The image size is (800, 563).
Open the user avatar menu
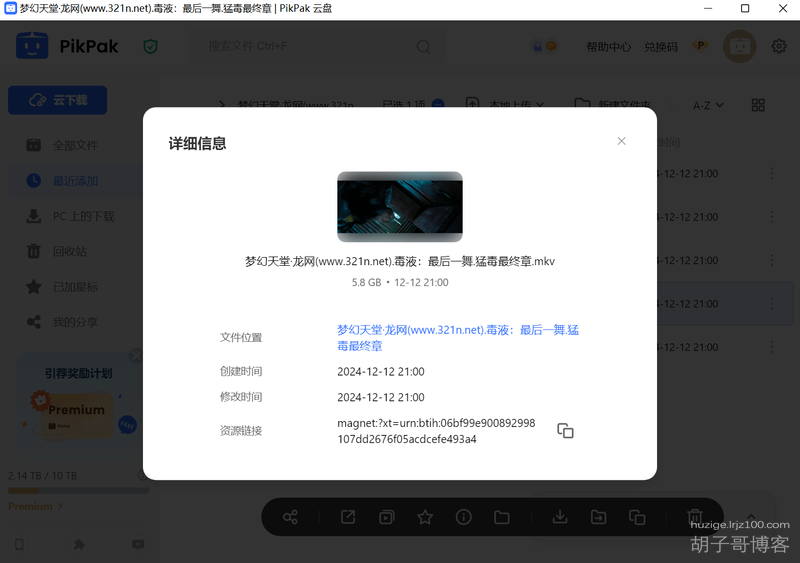coord(739,46)
